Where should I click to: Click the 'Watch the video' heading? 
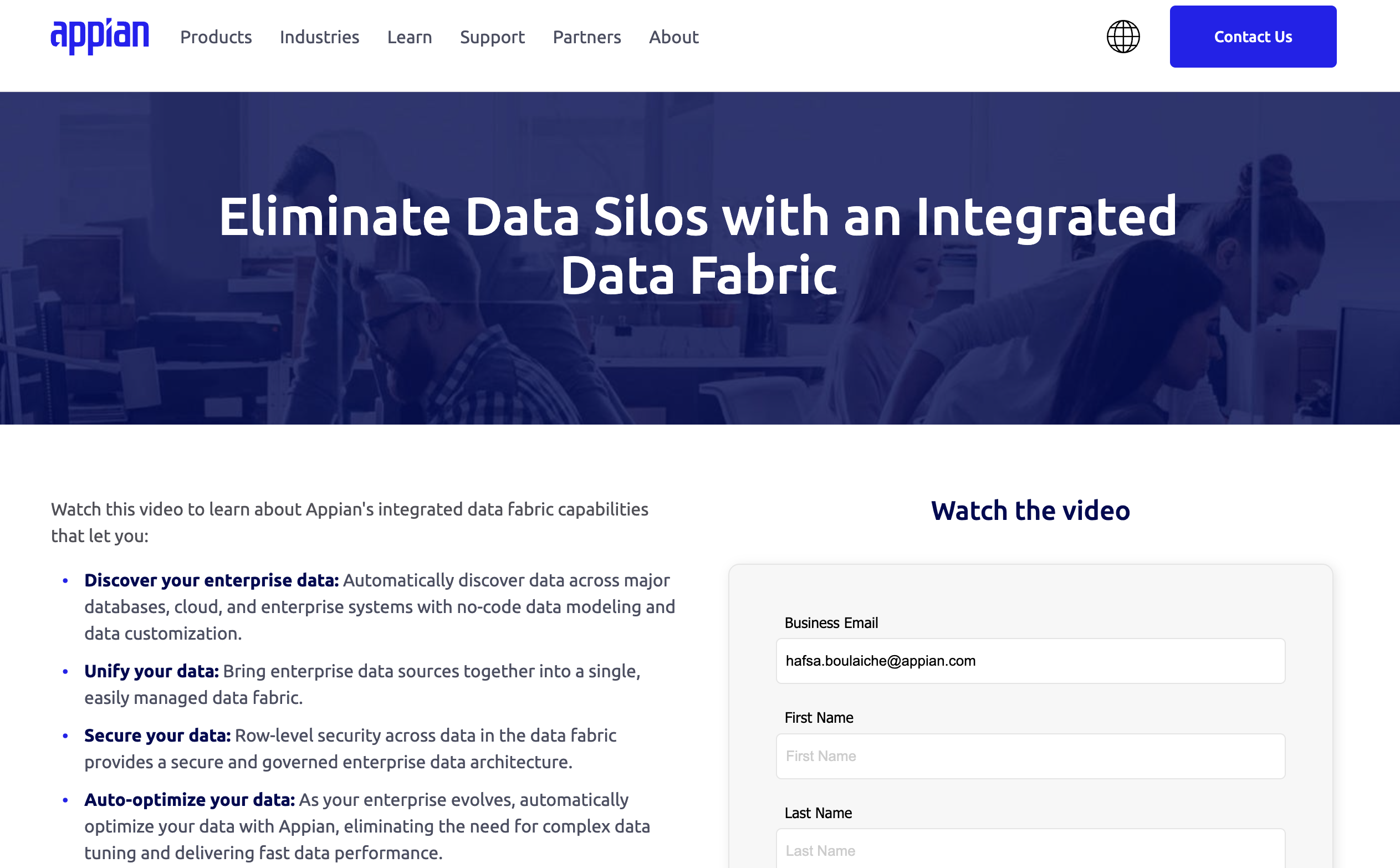point(1030,510)
